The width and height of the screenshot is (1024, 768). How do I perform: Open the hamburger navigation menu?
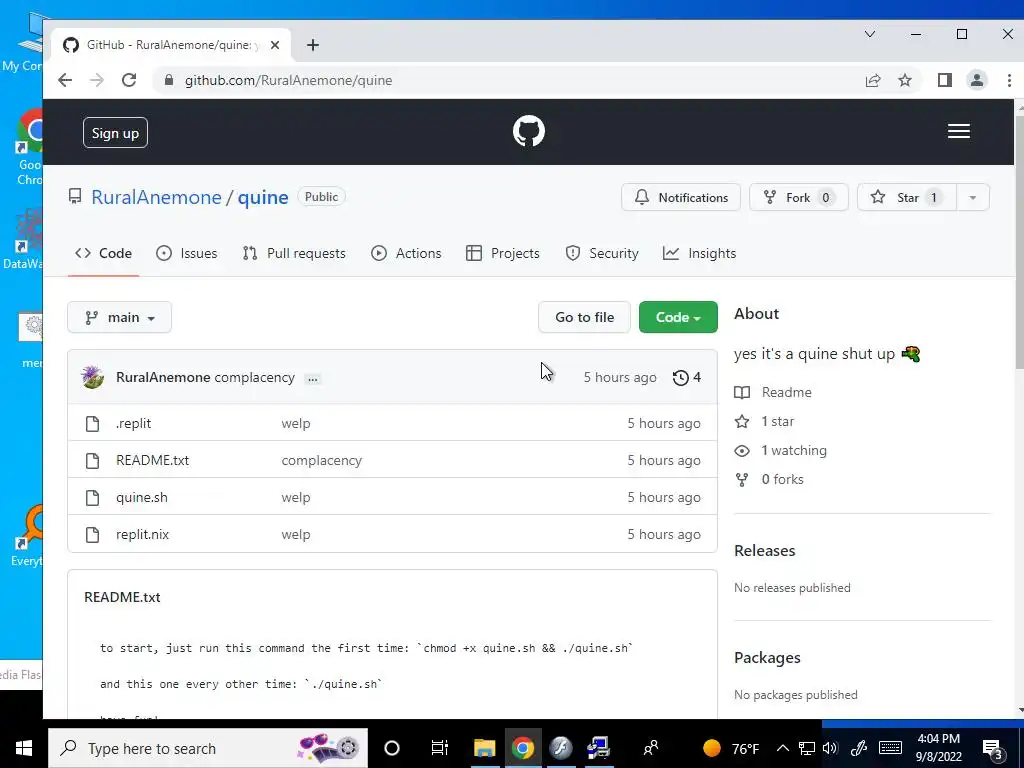click(958, 131)
